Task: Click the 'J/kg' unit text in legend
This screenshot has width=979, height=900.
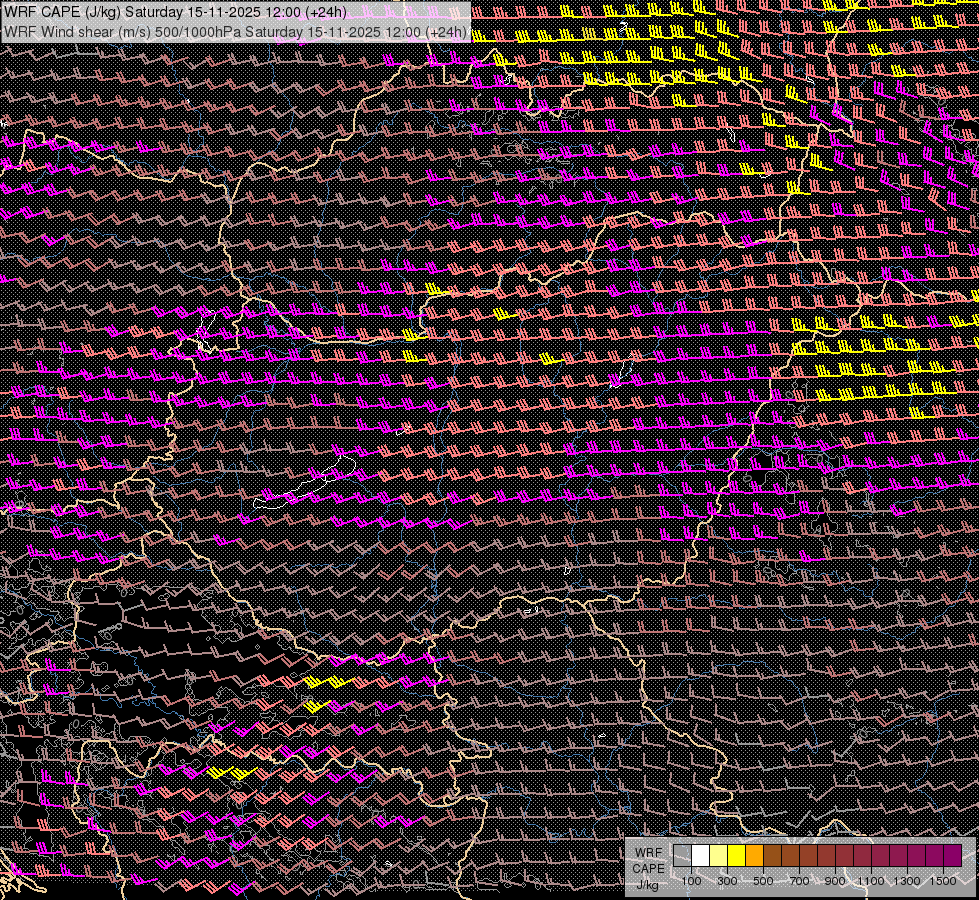Action: (x=647, y=884)
